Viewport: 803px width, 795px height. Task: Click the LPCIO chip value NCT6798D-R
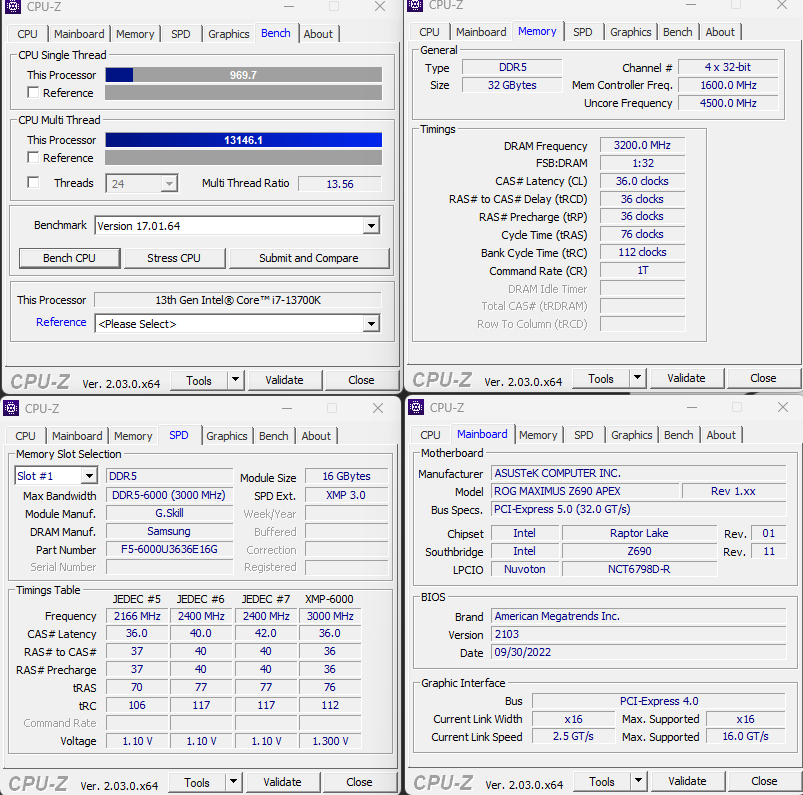click(x=639, y=569)
